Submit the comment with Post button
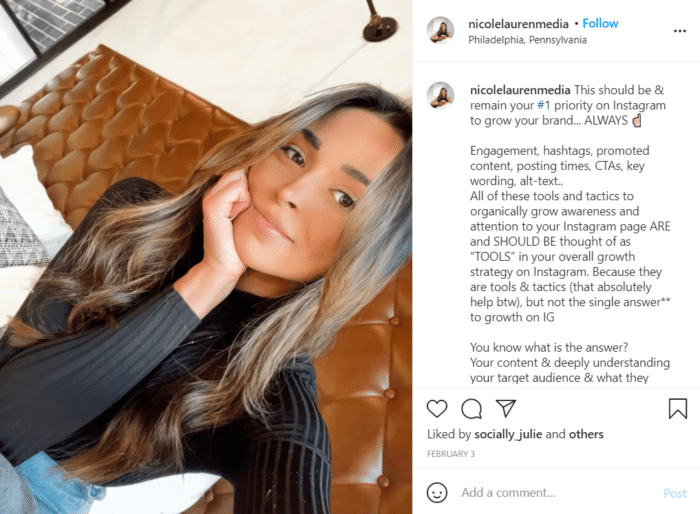Image resolution: width=700 pixels, height=514 pixels. coord(675,493)
